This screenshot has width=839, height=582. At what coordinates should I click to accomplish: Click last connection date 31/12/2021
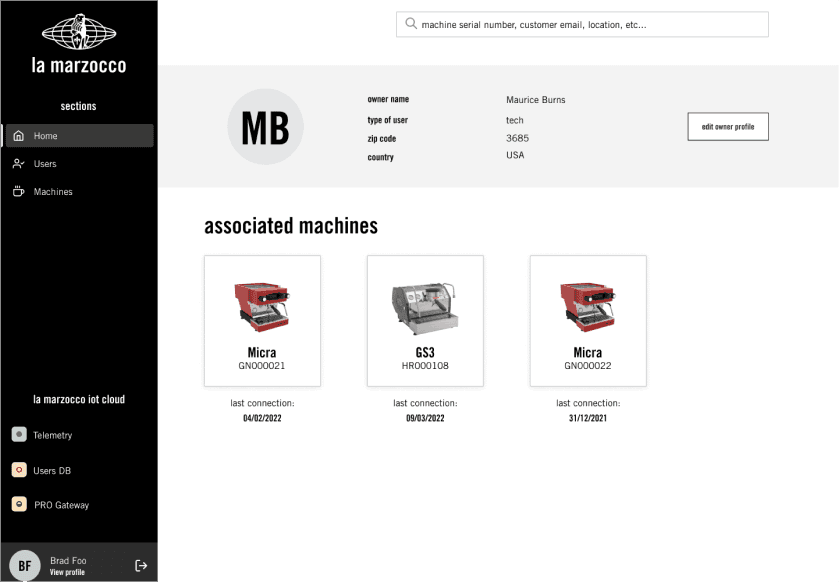(x=588, y=418)
